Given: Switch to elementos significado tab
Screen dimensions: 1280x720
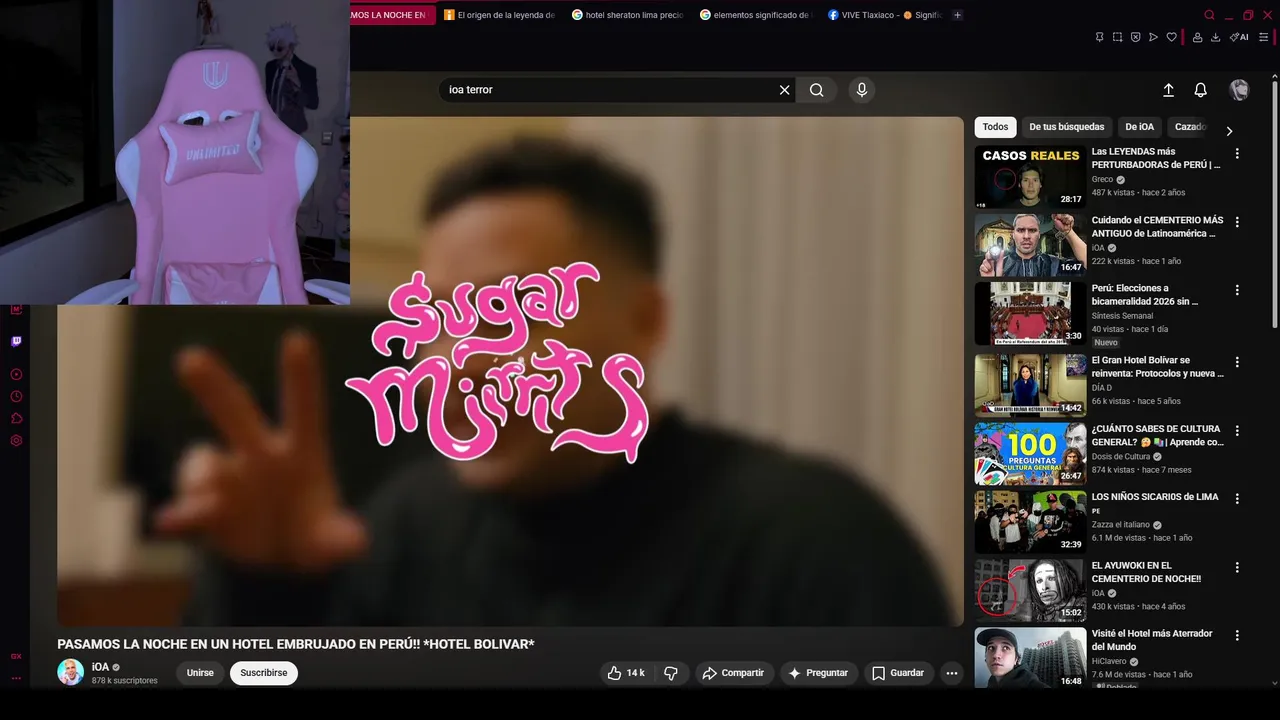Looking at the screenshot, I should [x=755, y=15].
